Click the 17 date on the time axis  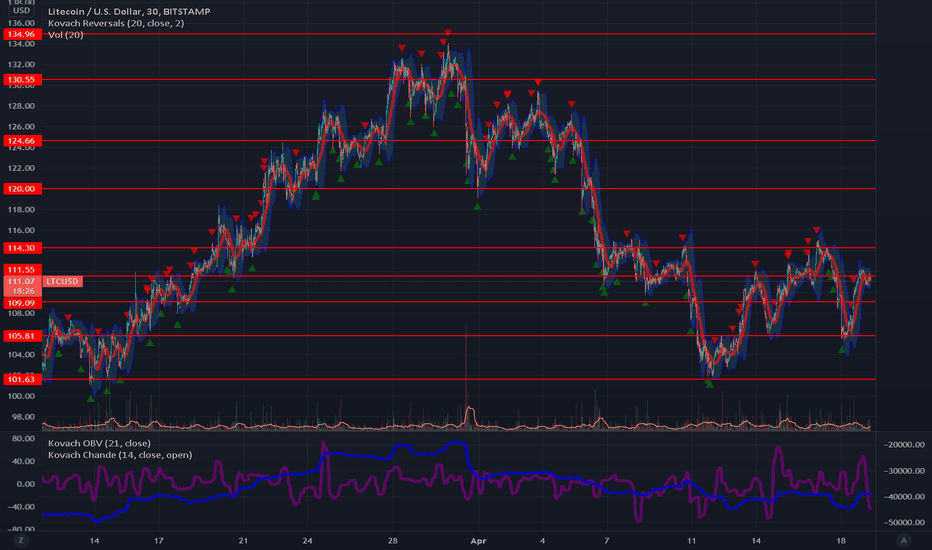pos(159,540)
